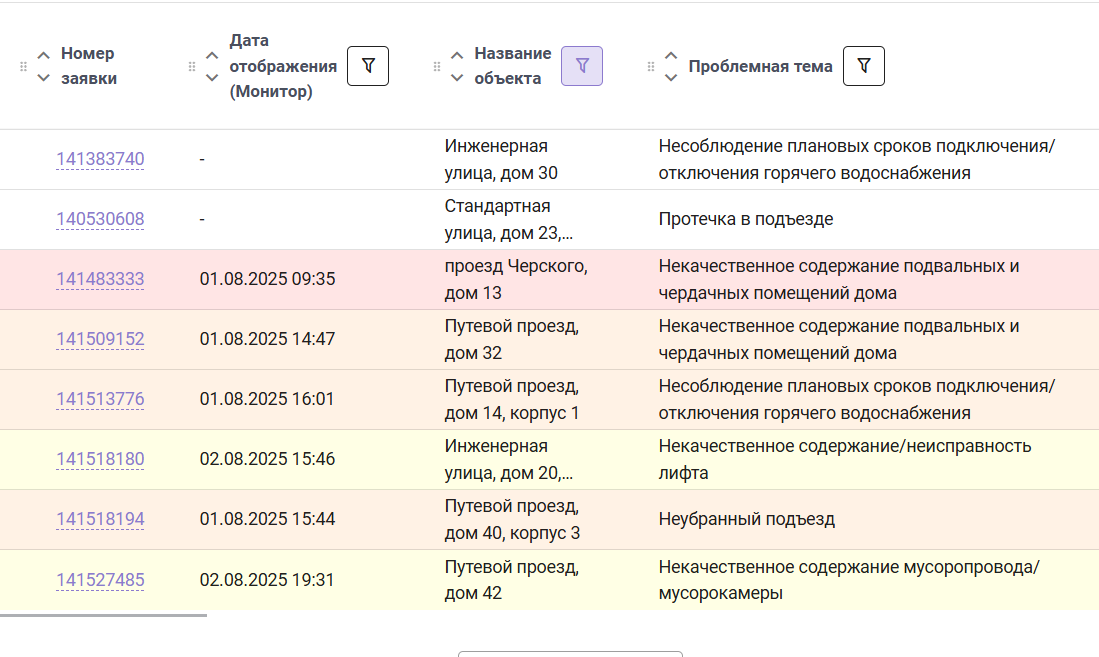Open request number 141518180
The width and height of the screenshot is (1099, 657).
click(x=100, y=459)
